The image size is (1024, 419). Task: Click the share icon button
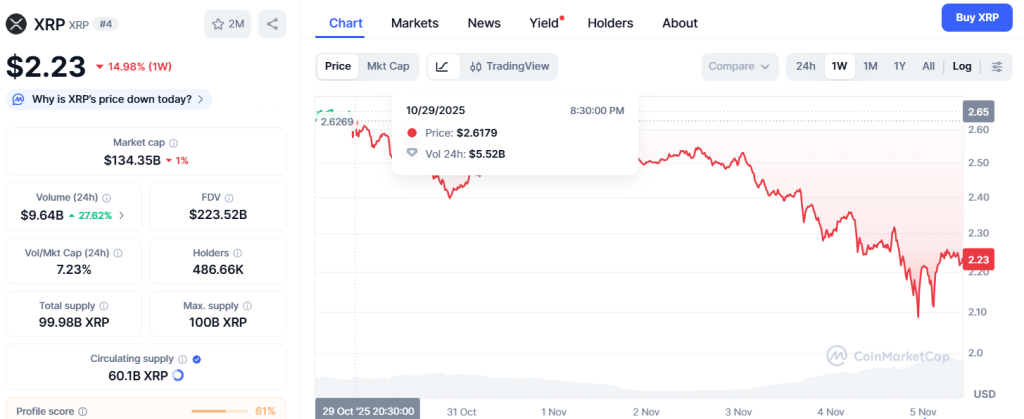(x=271, y=23)
